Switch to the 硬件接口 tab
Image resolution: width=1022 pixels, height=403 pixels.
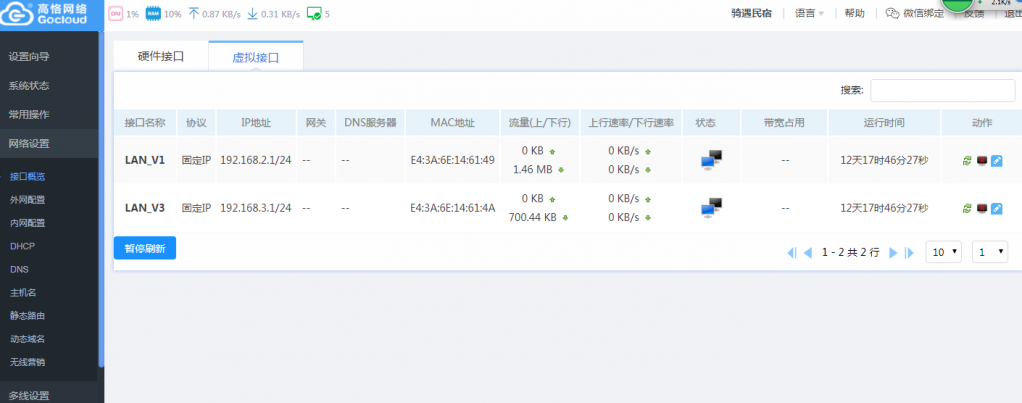pos(161,57)
